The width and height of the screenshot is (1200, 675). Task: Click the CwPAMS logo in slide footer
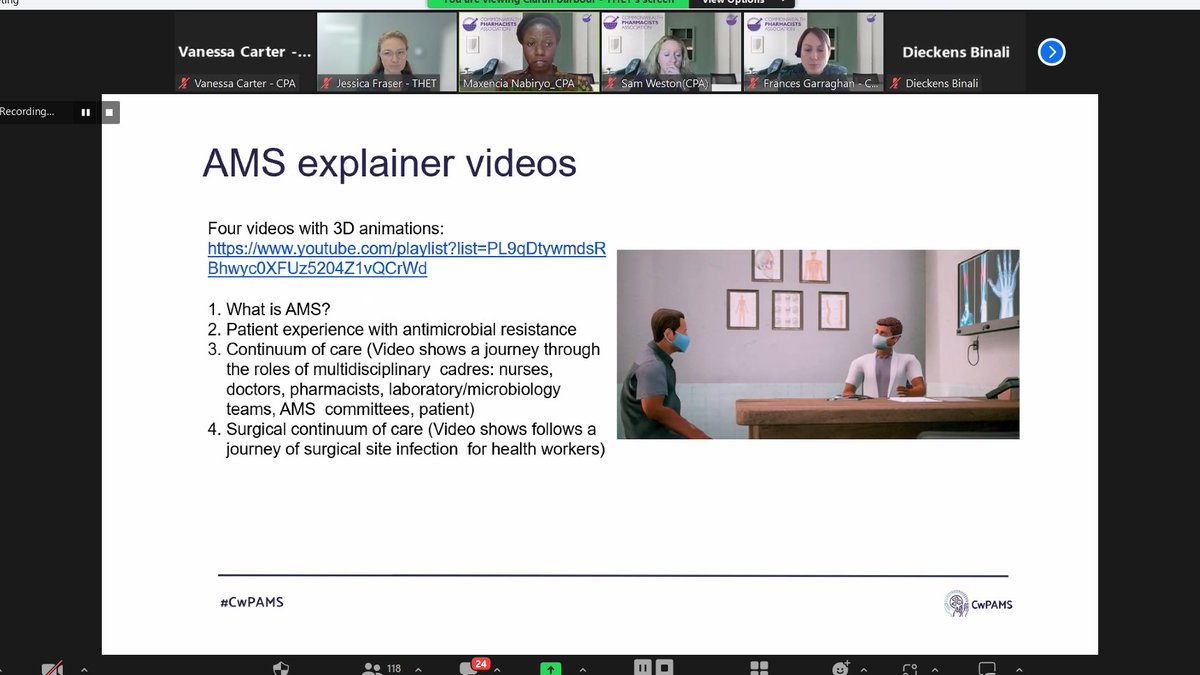(978, 603)
